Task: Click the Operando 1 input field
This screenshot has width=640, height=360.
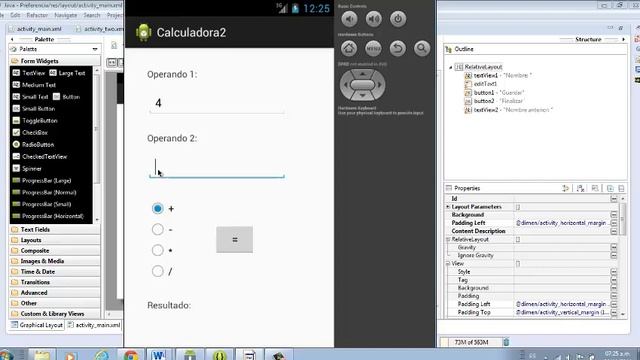Action: click(x=217, y=104)
